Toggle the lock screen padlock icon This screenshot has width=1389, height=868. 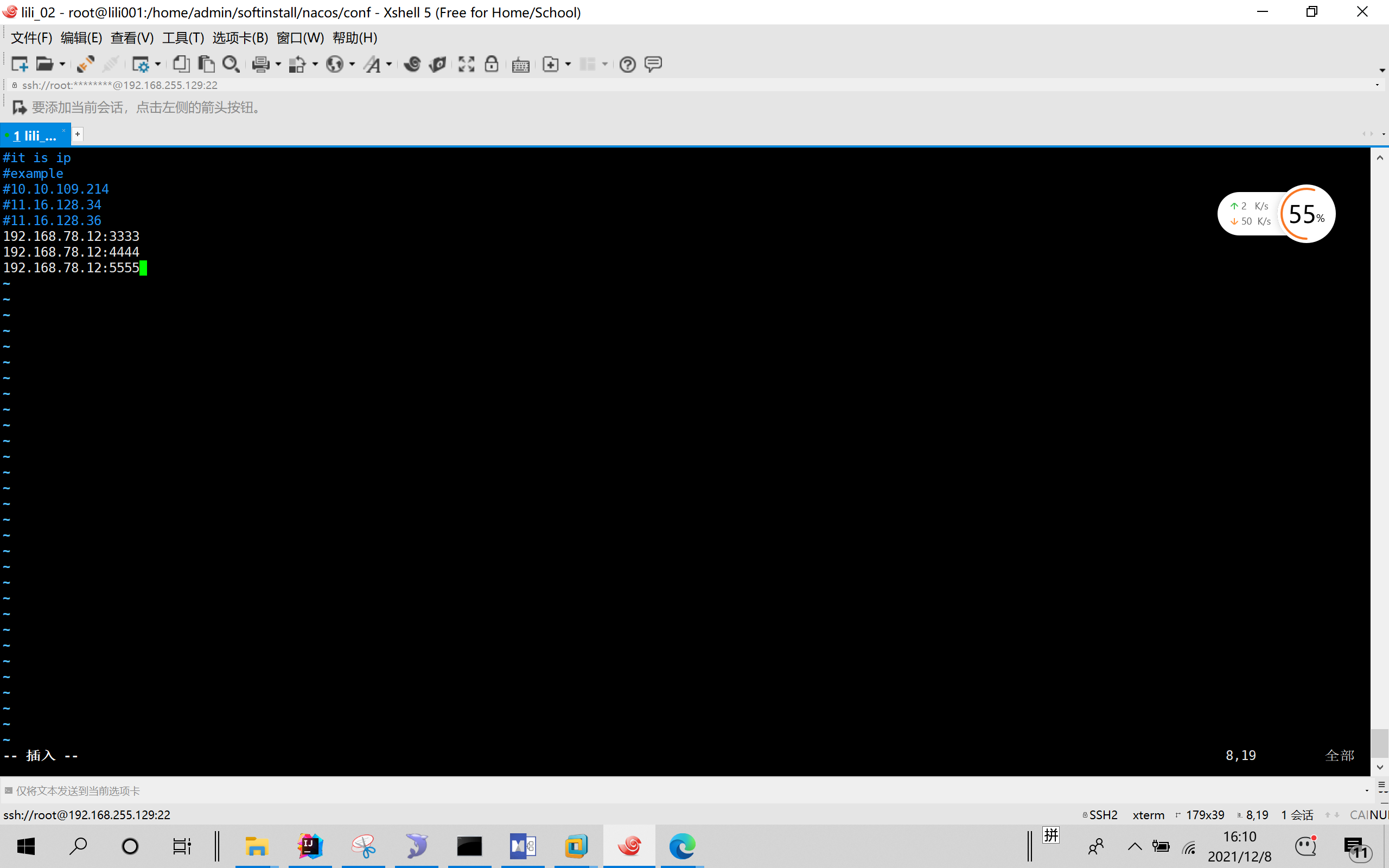pyautogui.click(x=492, y=65)
